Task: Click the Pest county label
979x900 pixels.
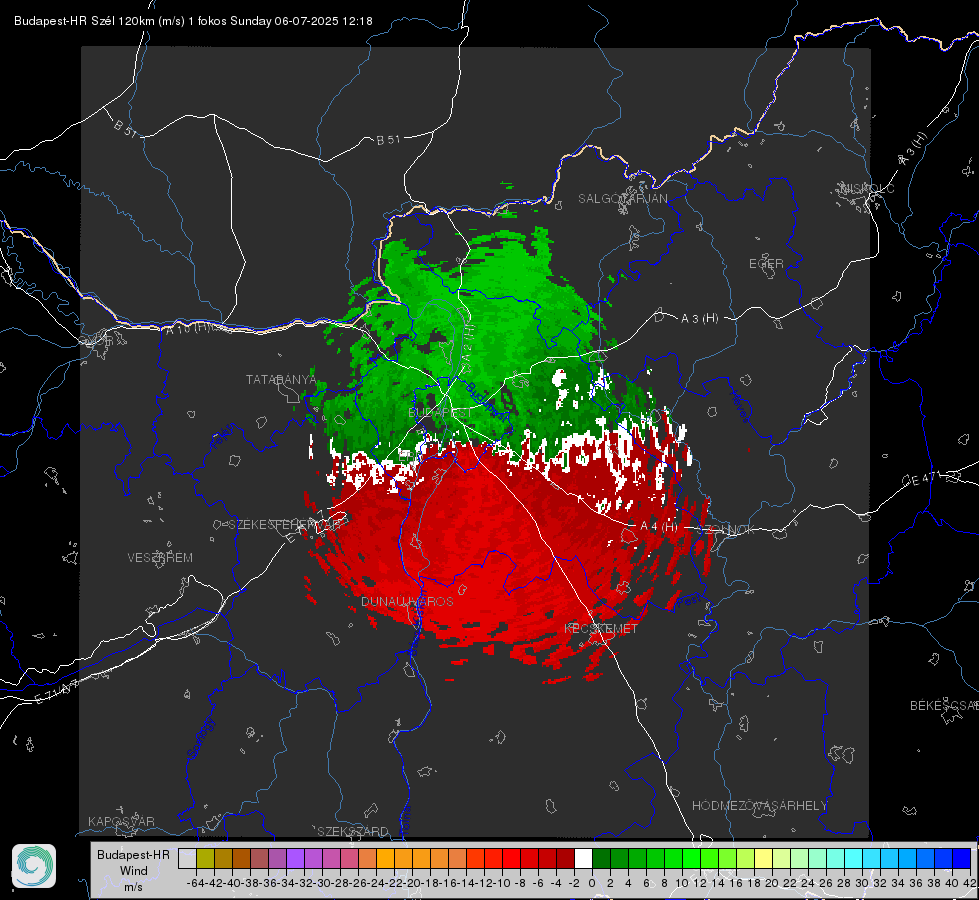Action: pyautogui.click(x=687, y=601)
